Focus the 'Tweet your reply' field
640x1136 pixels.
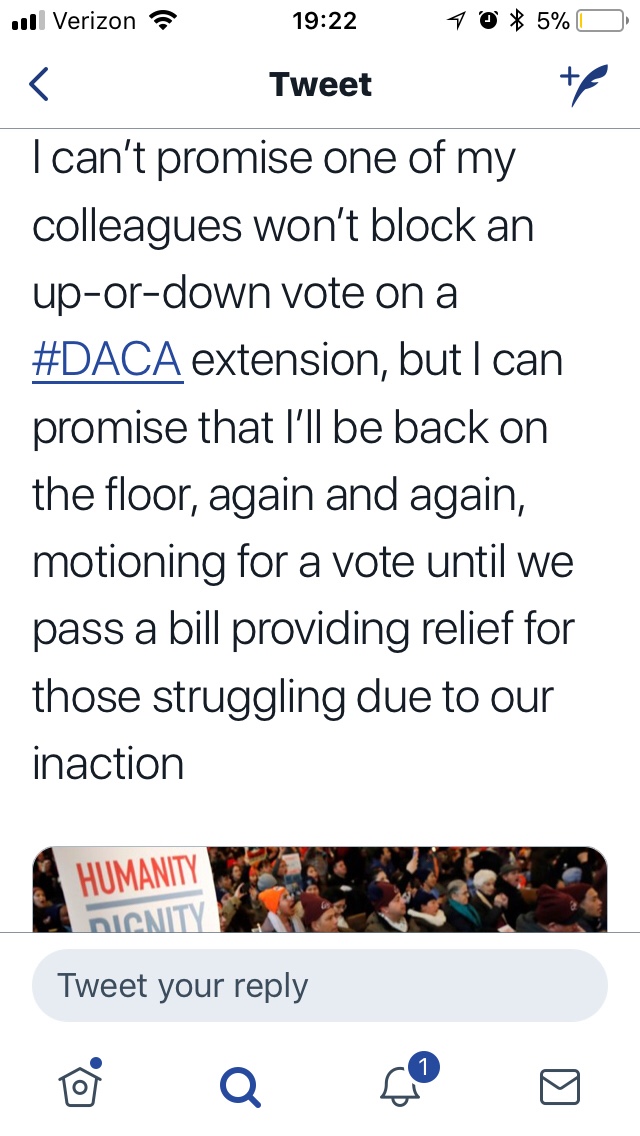(x=320, y=986)
